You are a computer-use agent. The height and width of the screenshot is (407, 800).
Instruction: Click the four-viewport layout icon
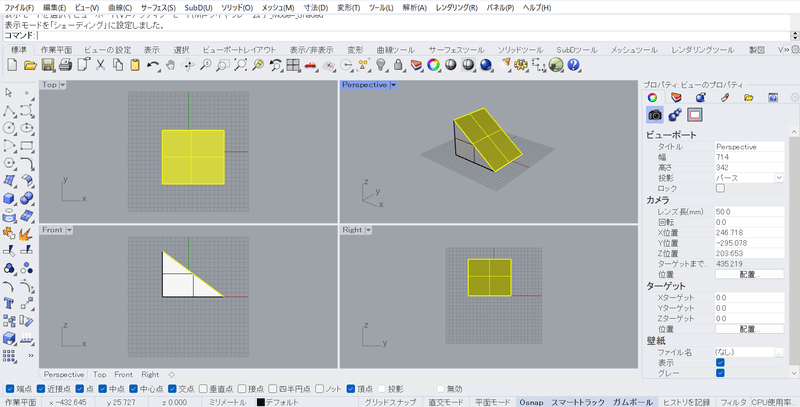(x=293, y=65)
